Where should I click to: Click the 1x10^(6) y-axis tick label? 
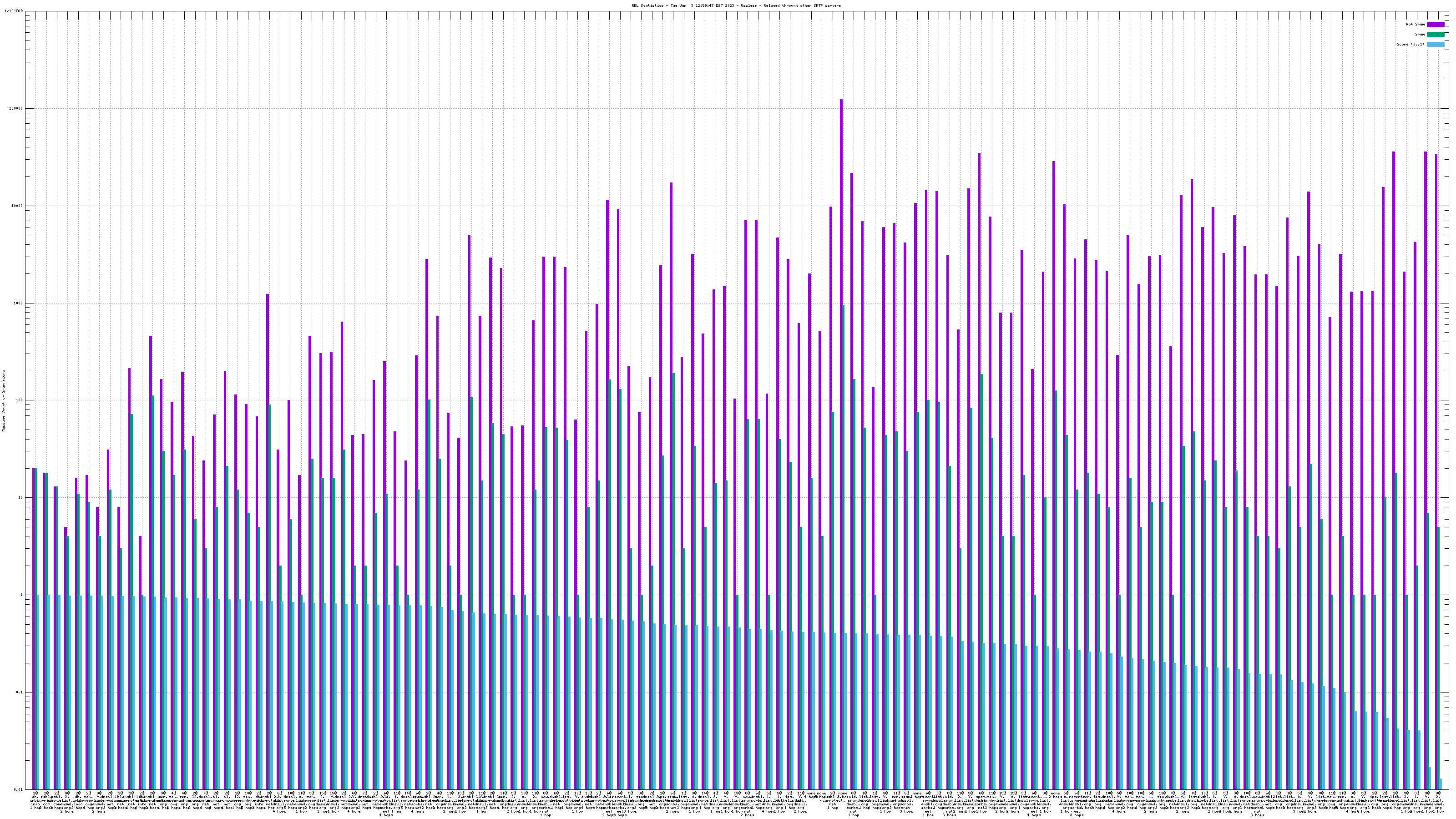pos(14,11)
